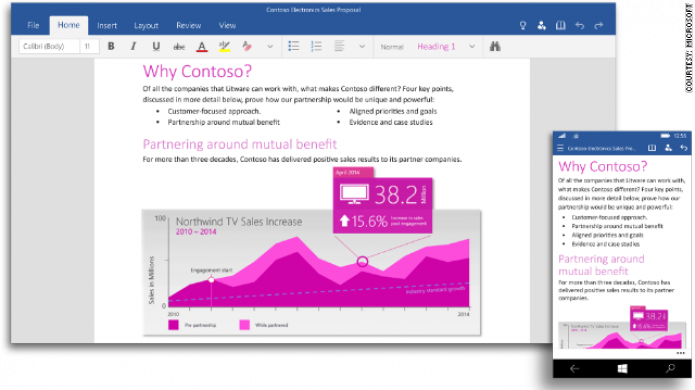This screenshot has width=695, height=390.
Task: Toggle Bold formatting in the ribbon
Action: (x=111, y=46)
